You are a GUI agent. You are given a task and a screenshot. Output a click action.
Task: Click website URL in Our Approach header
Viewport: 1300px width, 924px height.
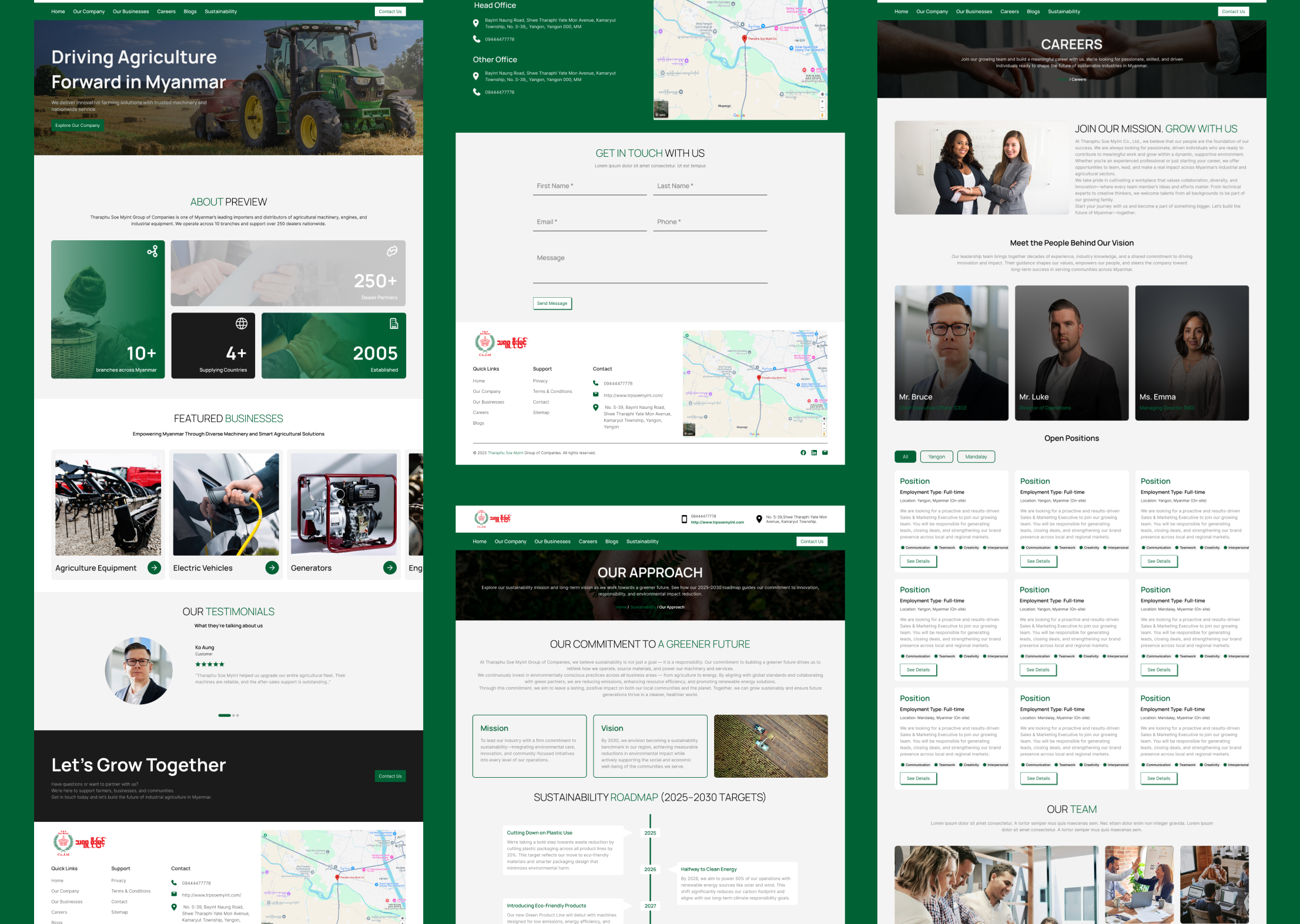pyautogui.click(x=717, y=522)
